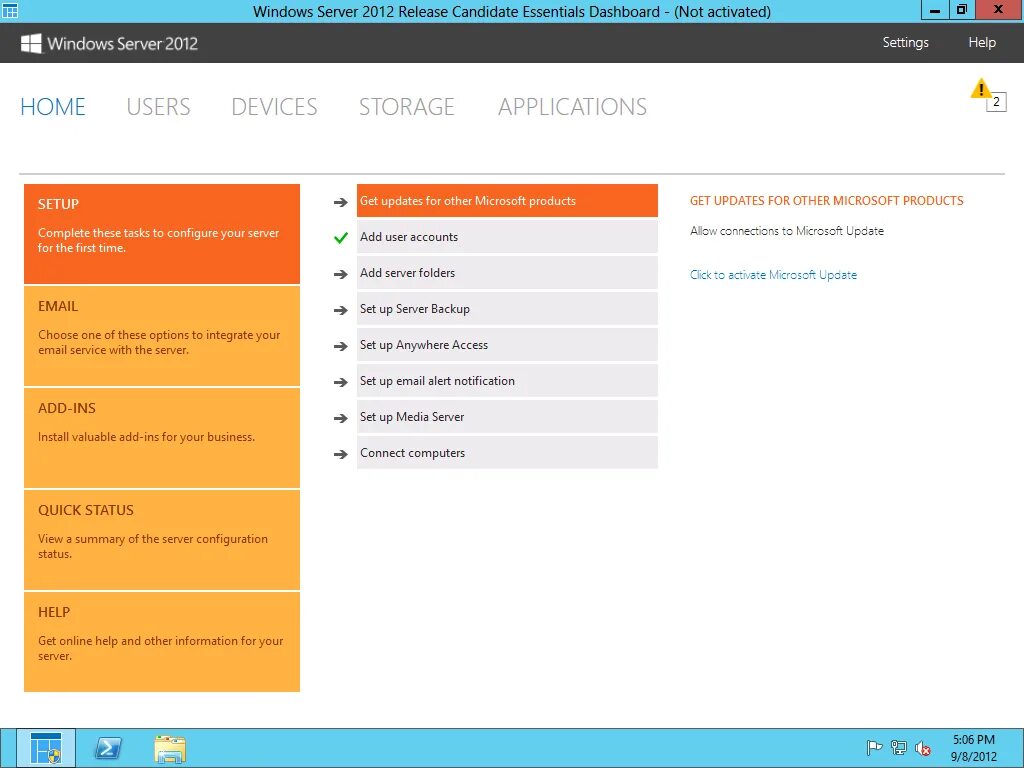Open Settings in the top bar
Viewport: 1024px width, 768px height.
(x=905, y=42)
